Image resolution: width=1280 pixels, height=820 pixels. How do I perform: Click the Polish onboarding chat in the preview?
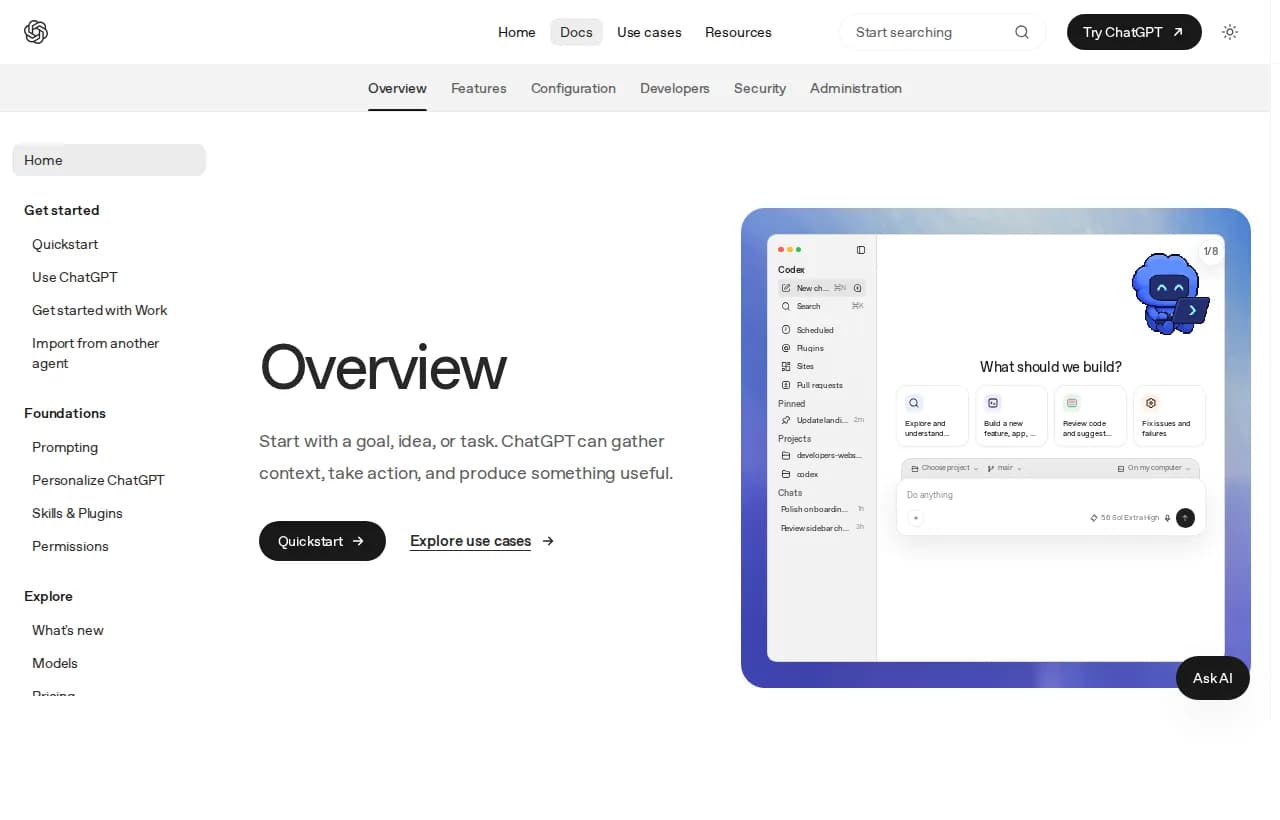pyautogui.click(x=821, y=509)
